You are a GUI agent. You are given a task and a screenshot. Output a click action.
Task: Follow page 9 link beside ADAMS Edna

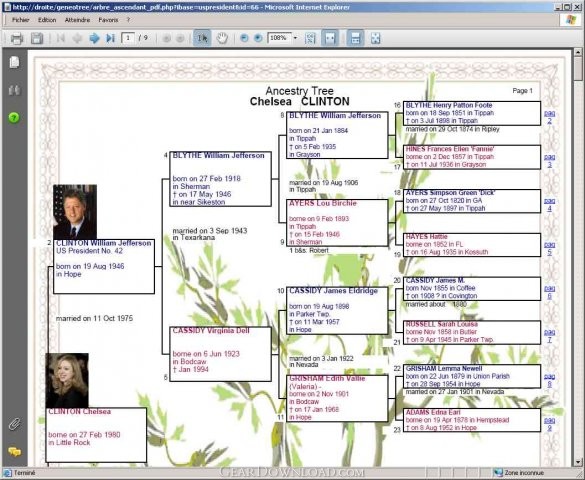pyautogui.click(x=550, y=424)
